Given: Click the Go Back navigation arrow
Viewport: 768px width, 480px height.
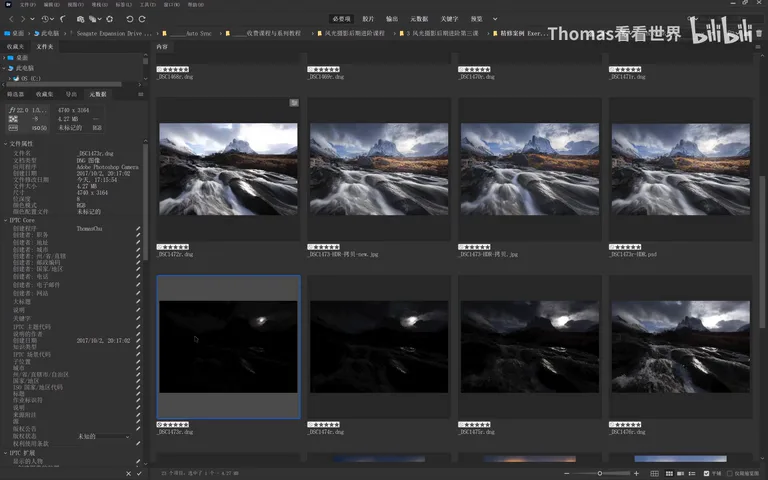Looking at the screenshot, I should tap(11, 19).
